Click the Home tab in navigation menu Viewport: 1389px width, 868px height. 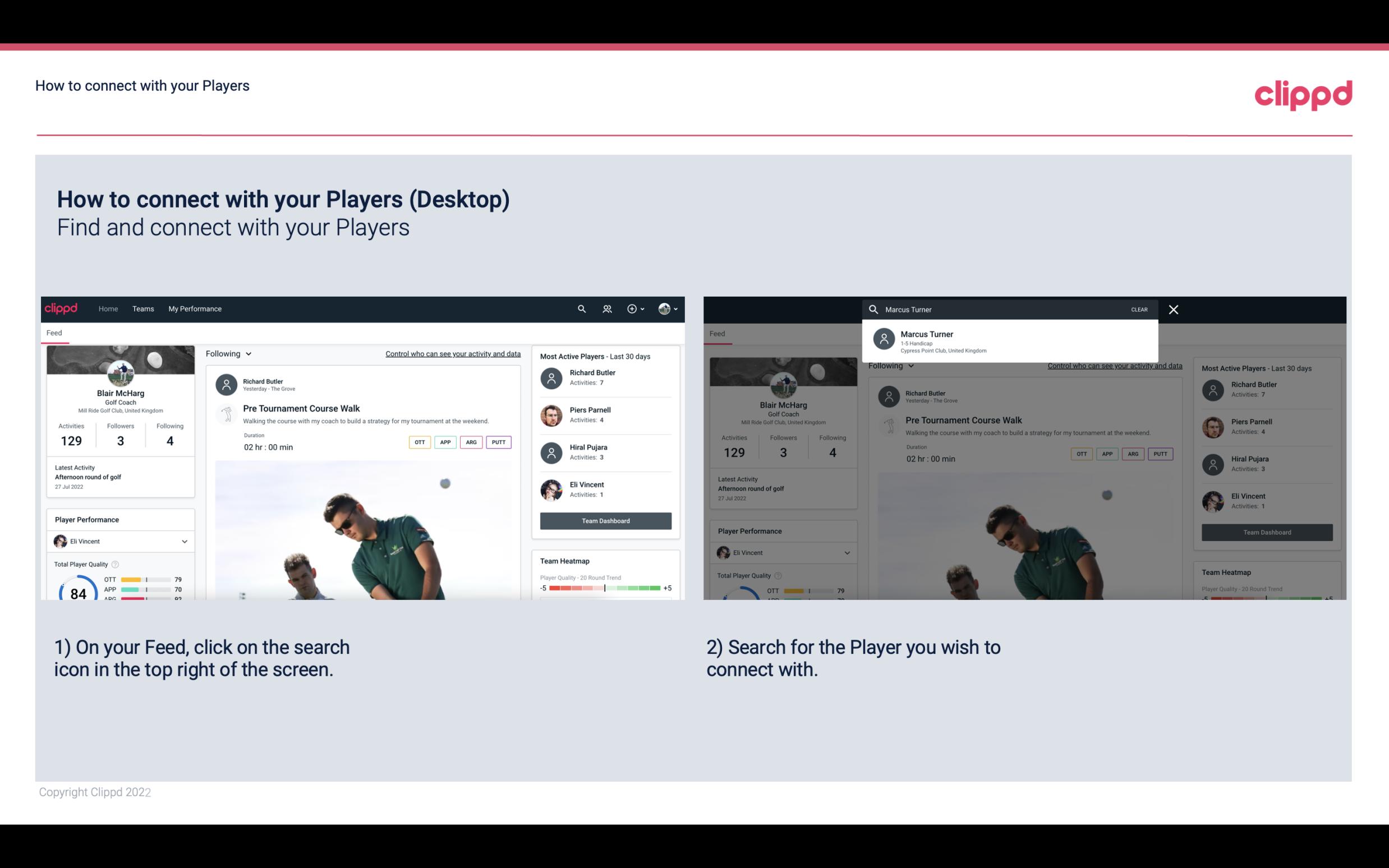[107, 309]
